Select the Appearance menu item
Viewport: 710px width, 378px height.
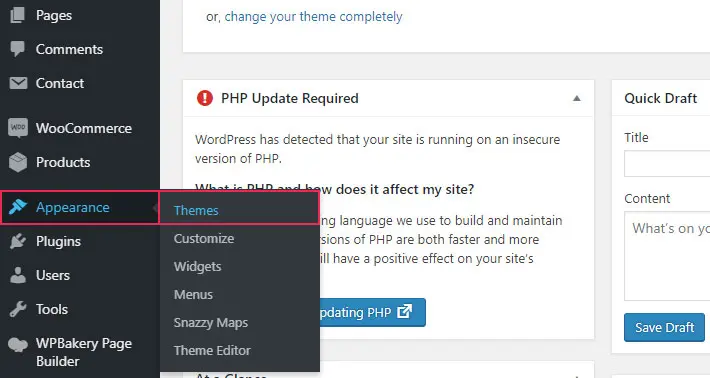click(x=80, y=207)
